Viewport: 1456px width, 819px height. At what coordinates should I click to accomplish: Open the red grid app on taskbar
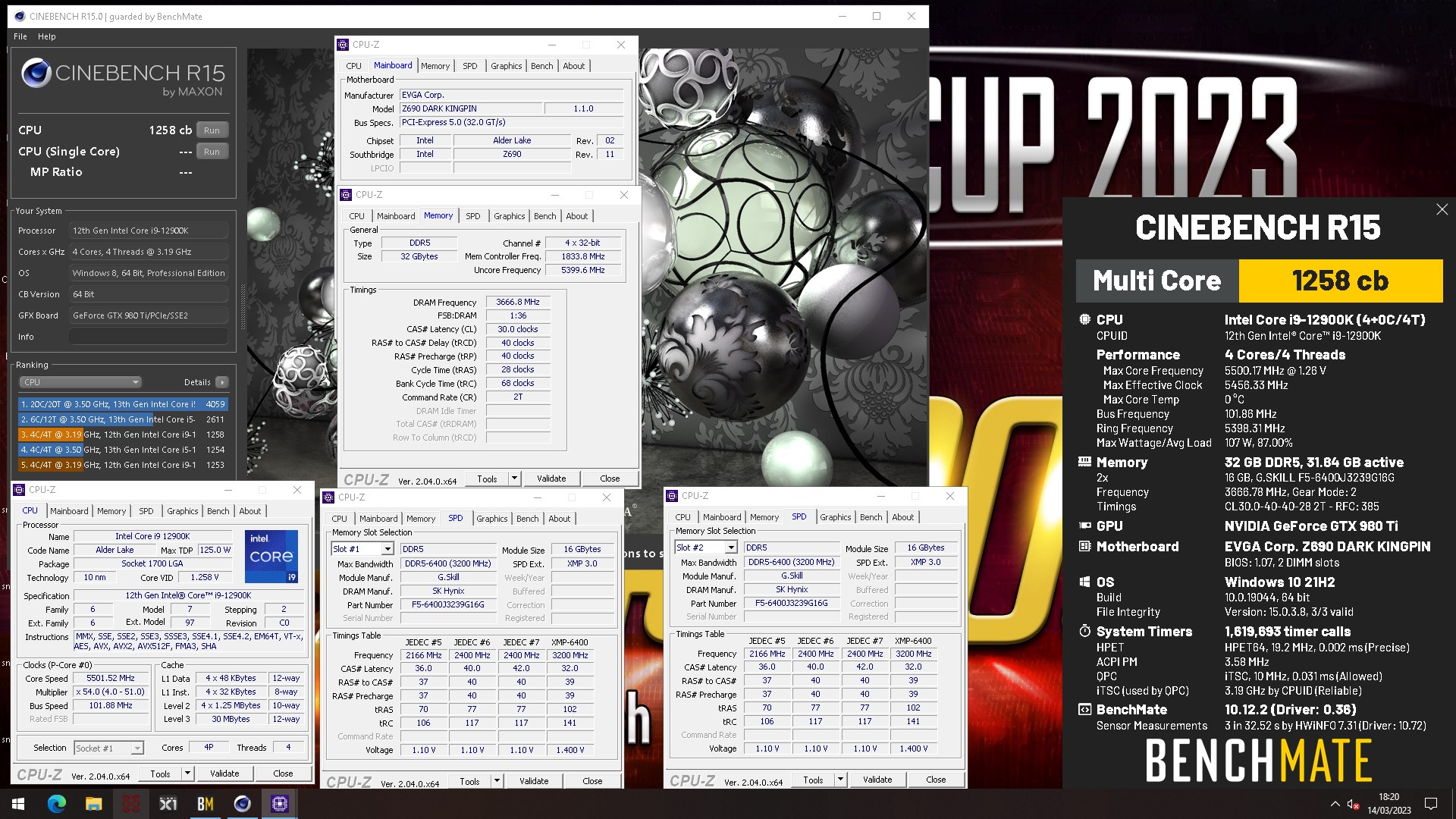[x=130, y=804]
